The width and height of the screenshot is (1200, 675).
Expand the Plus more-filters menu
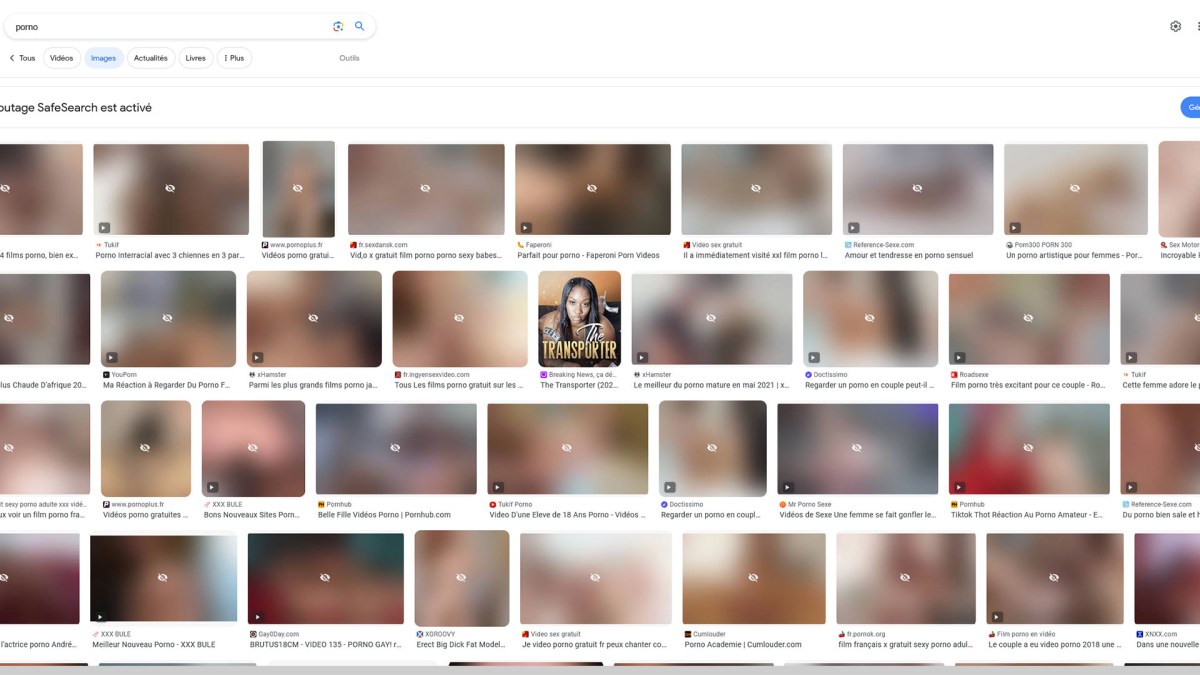pos(234,58)
